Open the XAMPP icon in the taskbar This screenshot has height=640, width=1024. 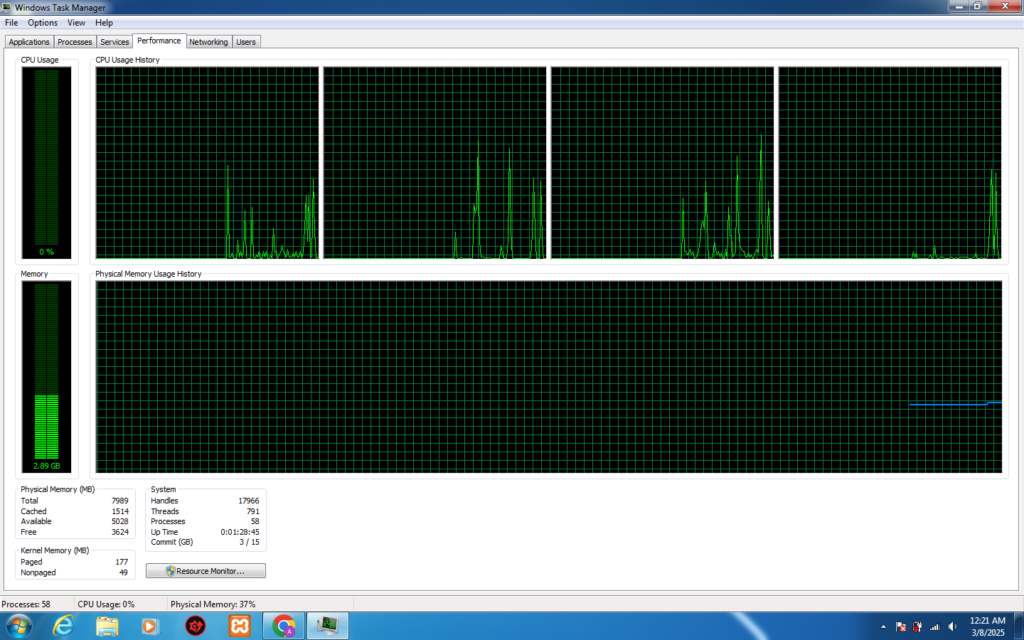click(240, 626)
